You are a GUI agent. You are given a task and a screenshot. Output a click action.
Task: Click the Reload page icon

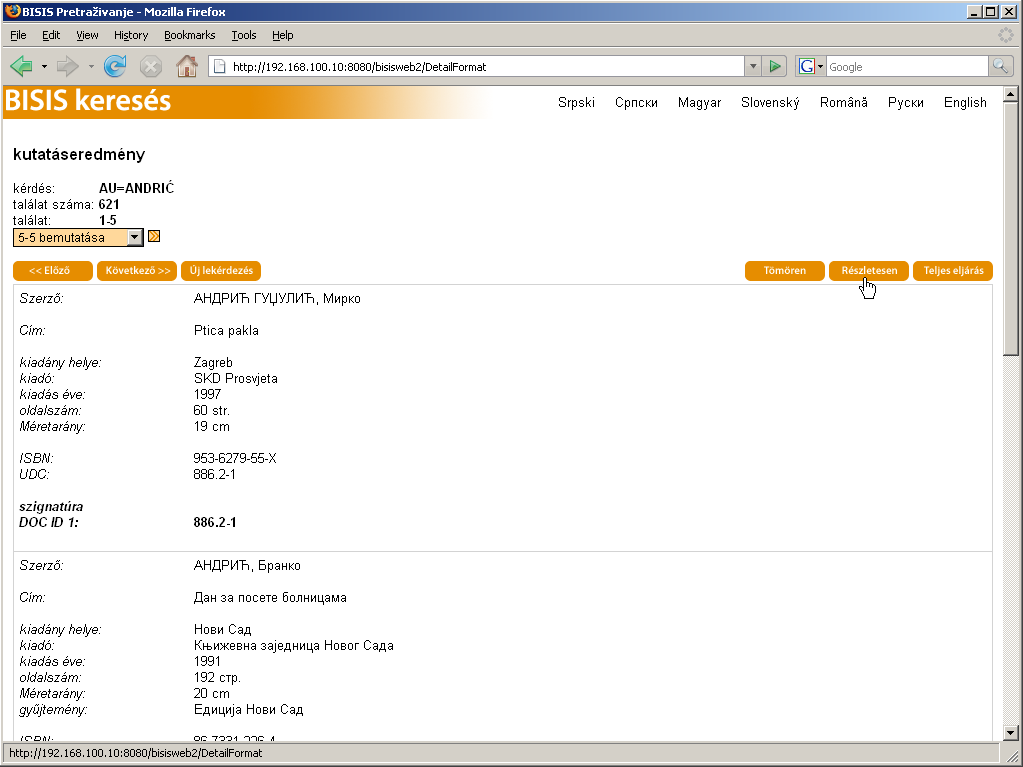coord(115,67)
